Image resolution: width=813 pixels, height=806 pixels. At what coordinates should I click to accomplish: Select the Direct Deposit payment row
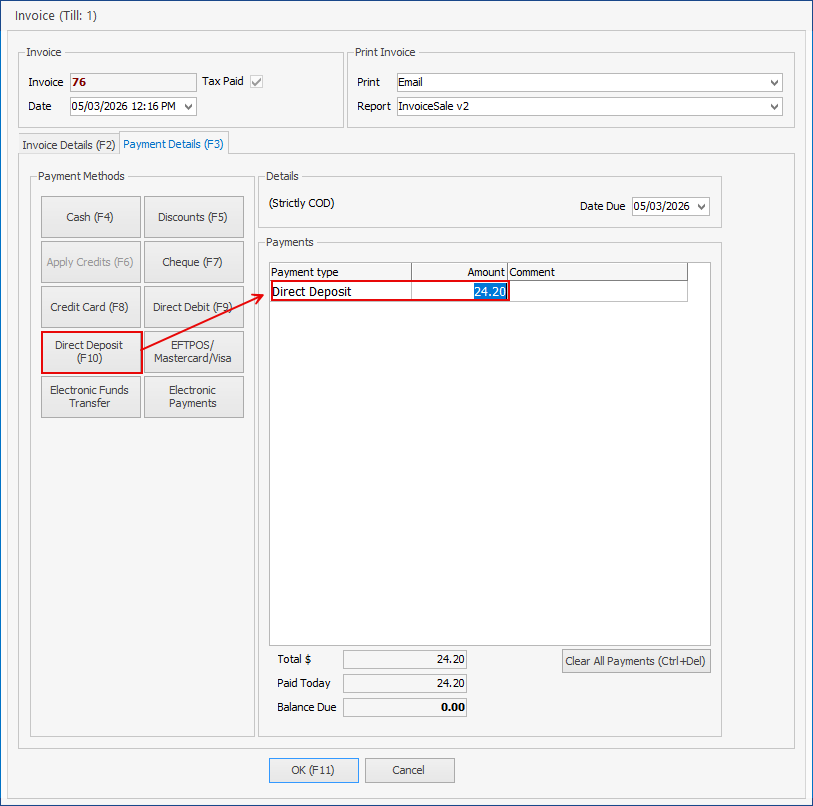[x=479, y=291]
